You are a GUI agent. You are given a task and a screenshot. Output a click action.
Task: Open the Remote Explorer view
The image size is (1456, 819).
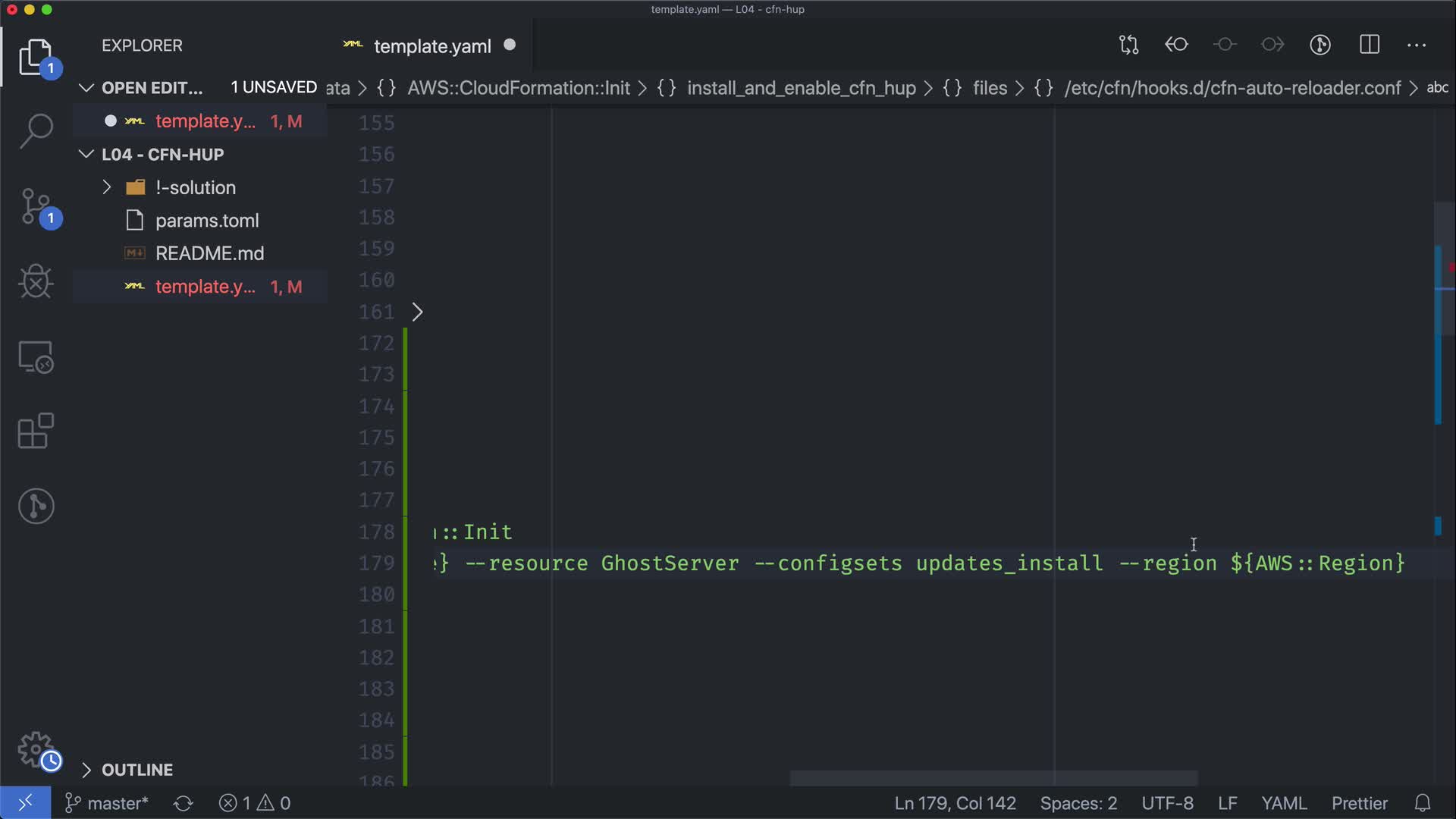(x=36, y=356)
